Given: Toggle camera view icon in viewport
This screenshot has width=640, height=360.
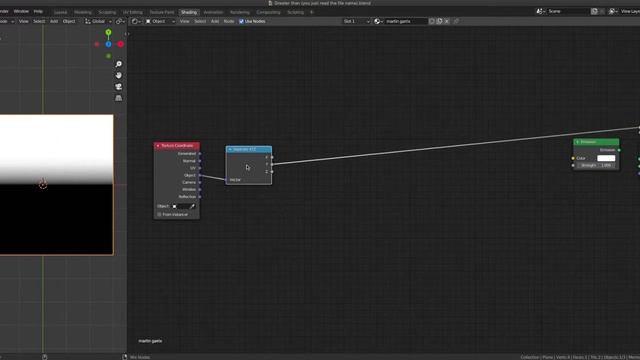Looking at the screenshot, I should point(118,87).
